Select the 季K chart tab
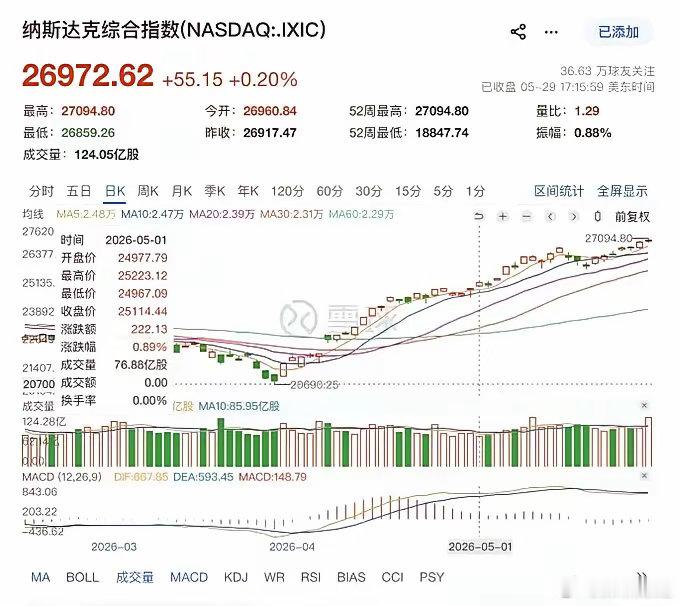Image resolution: width=680 pixels, height=606 pixels. (215, 191)
